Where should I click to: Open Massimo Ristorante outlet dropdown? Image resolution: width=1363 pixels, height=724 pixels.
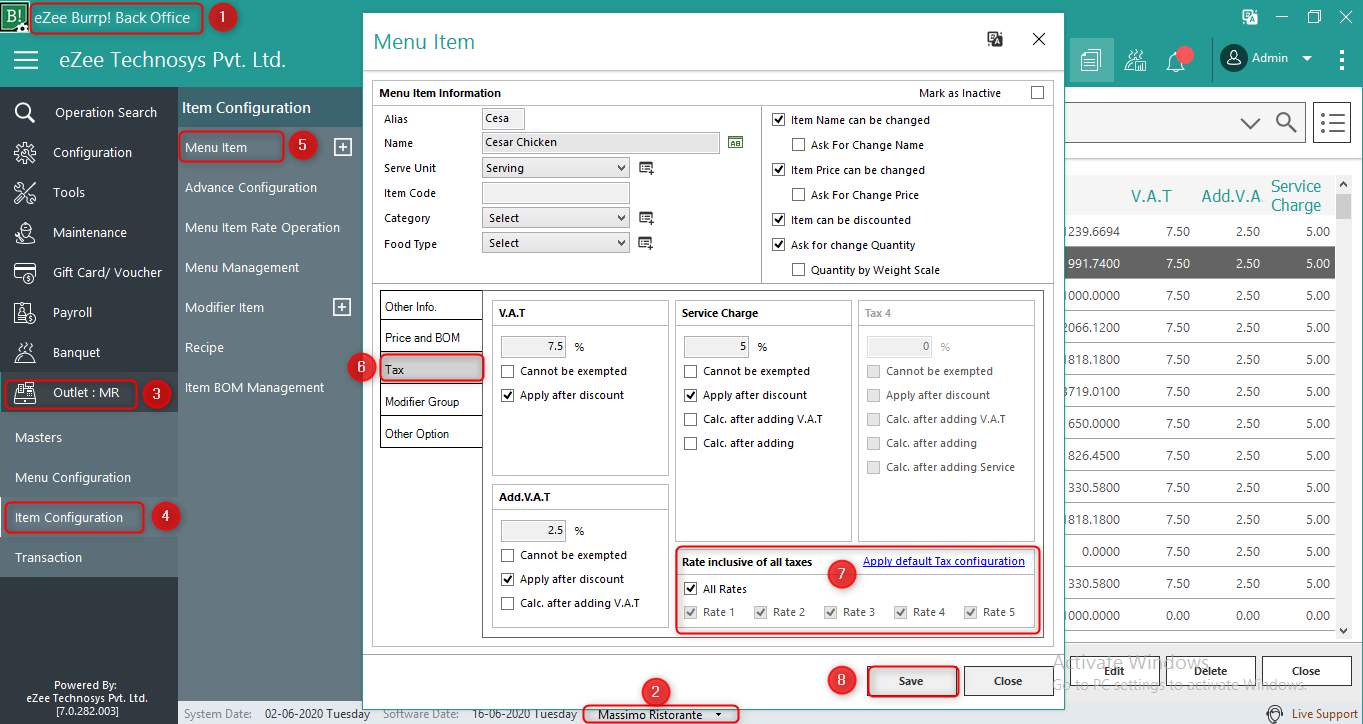[660, 714]
